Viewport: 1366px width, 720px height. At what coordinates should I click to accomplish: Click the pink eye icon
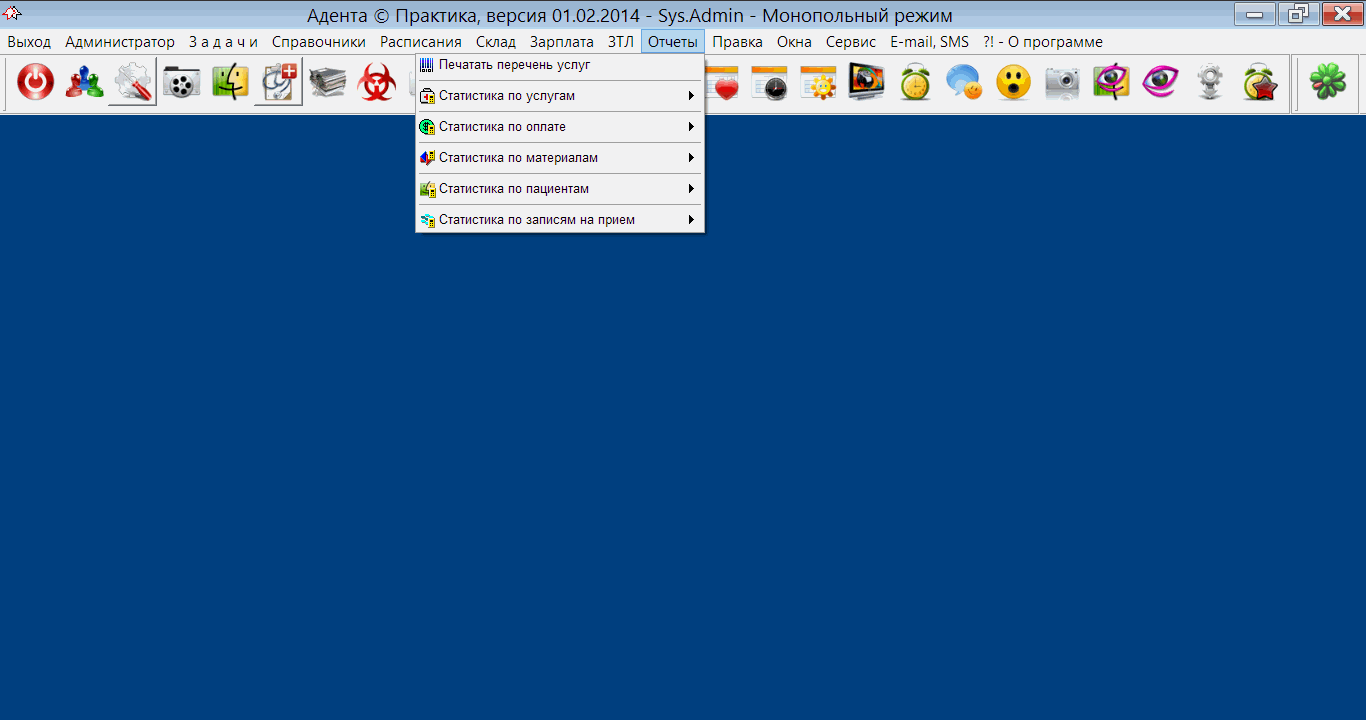tap(1160, 83)
